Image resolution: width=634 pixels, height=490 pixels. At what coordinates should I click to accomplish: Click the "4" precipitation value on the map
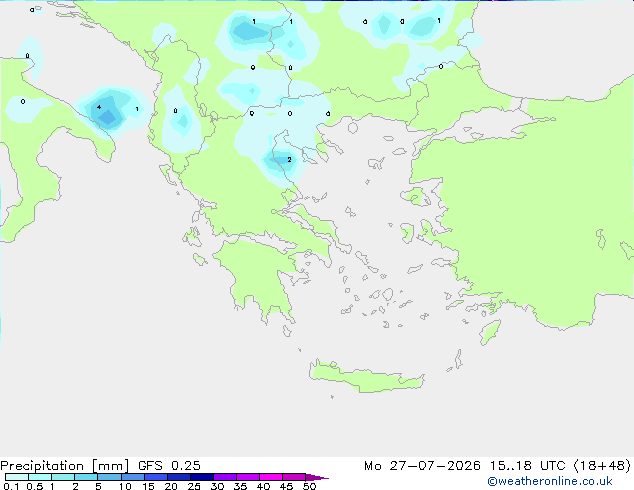pos(99,107)
